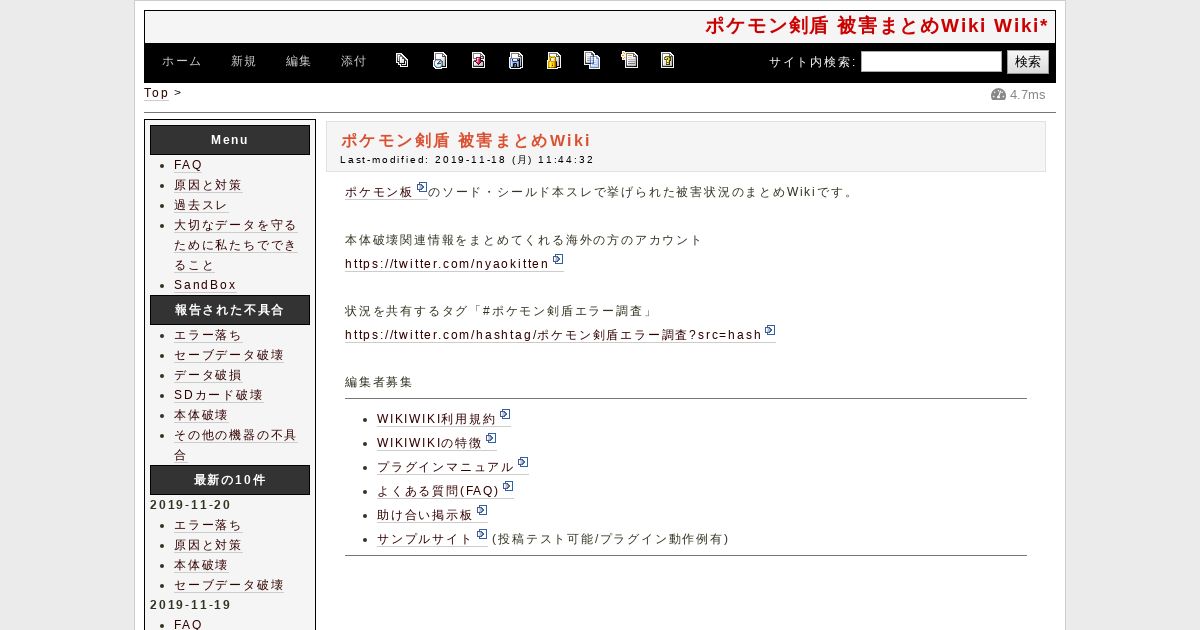Click the yellow question mark help icon
This screenshot has width=1200, height=630.
(x=667, y=60)
